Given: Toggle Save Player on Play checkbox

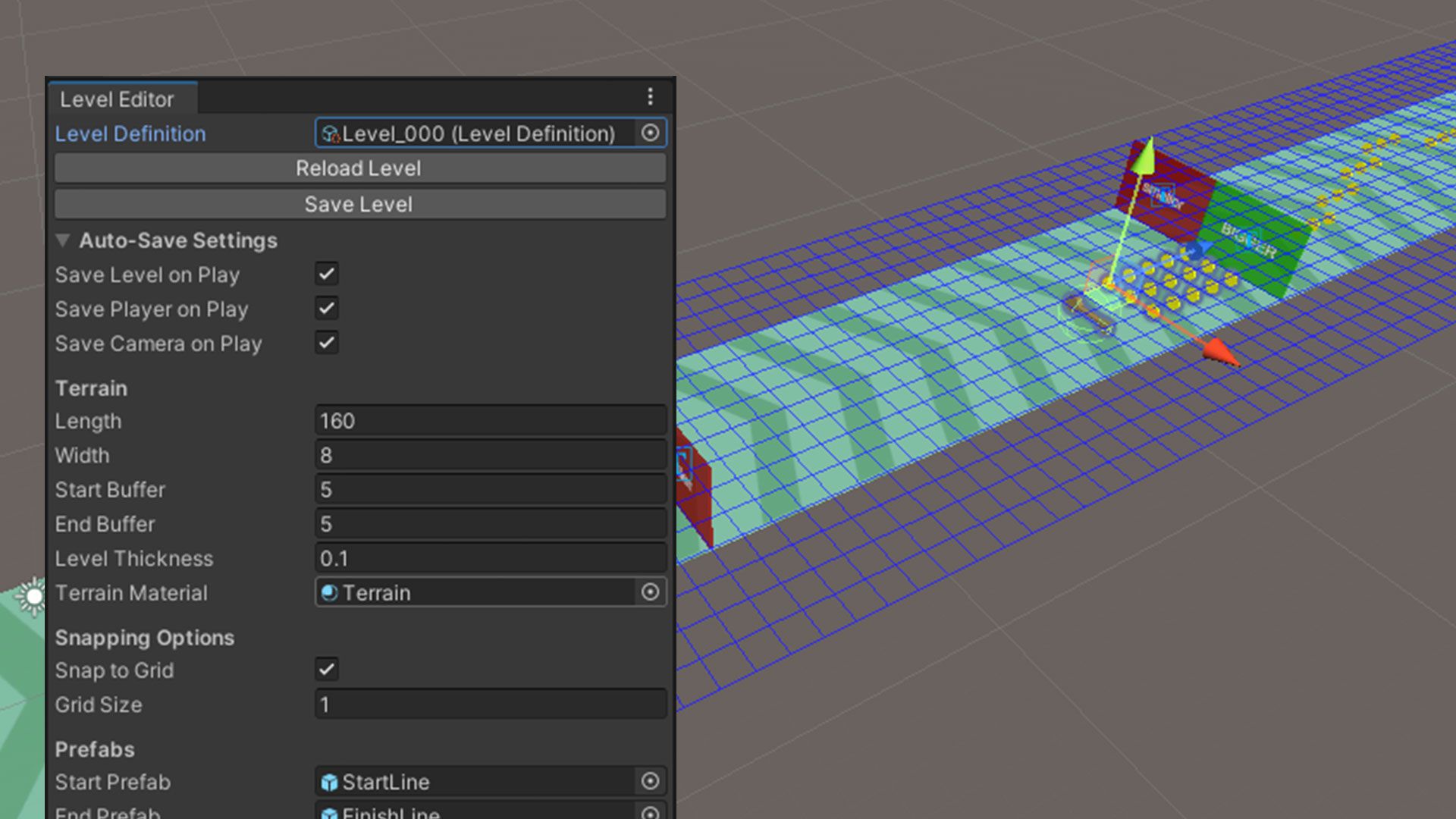Looking at the screenshot, I should (x=327, y=308).
